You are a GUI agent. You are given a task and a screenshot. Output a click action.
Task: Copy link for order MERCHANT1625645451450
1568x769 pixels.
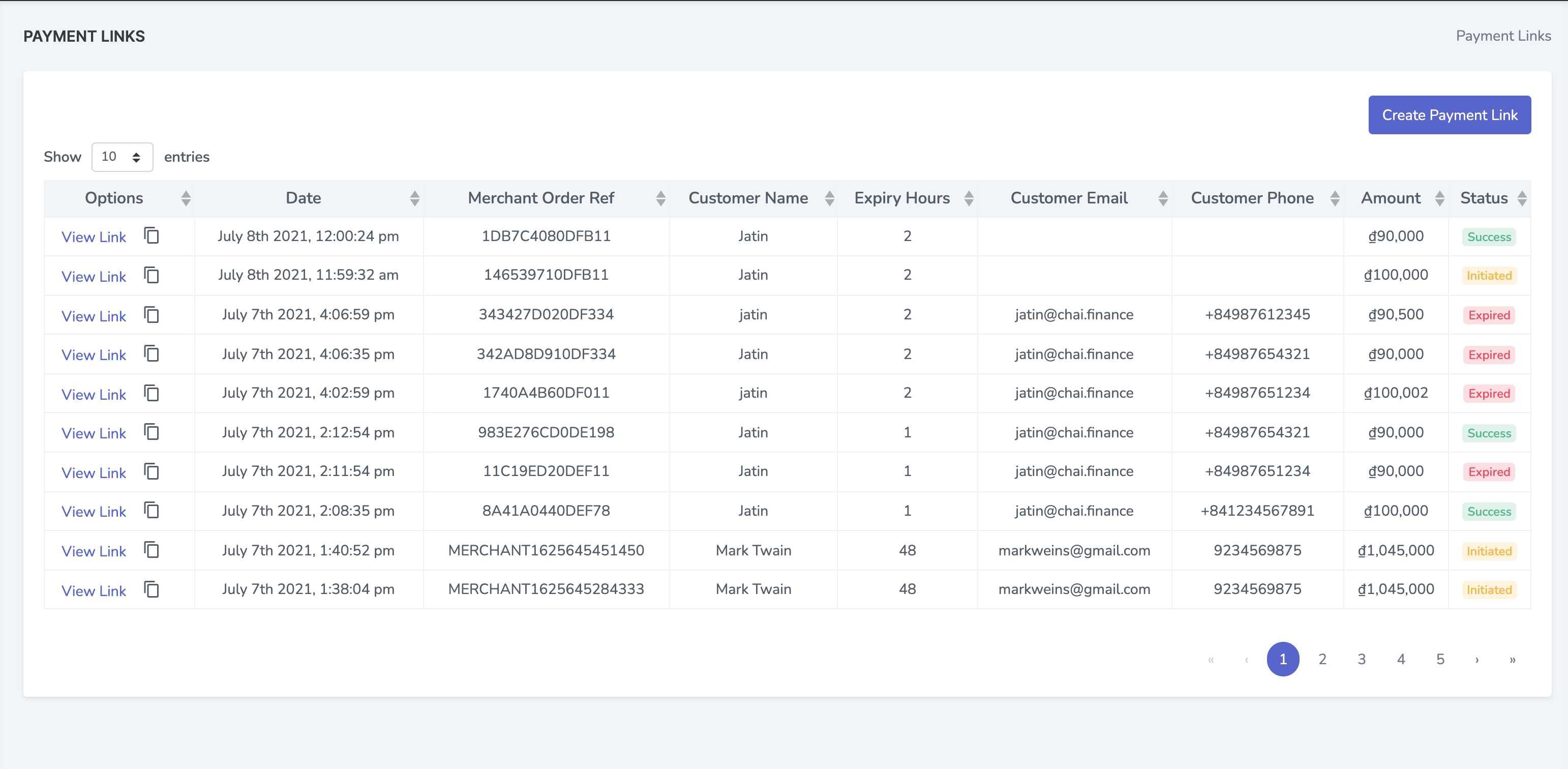pyautogui.click(x=152, y=550)
